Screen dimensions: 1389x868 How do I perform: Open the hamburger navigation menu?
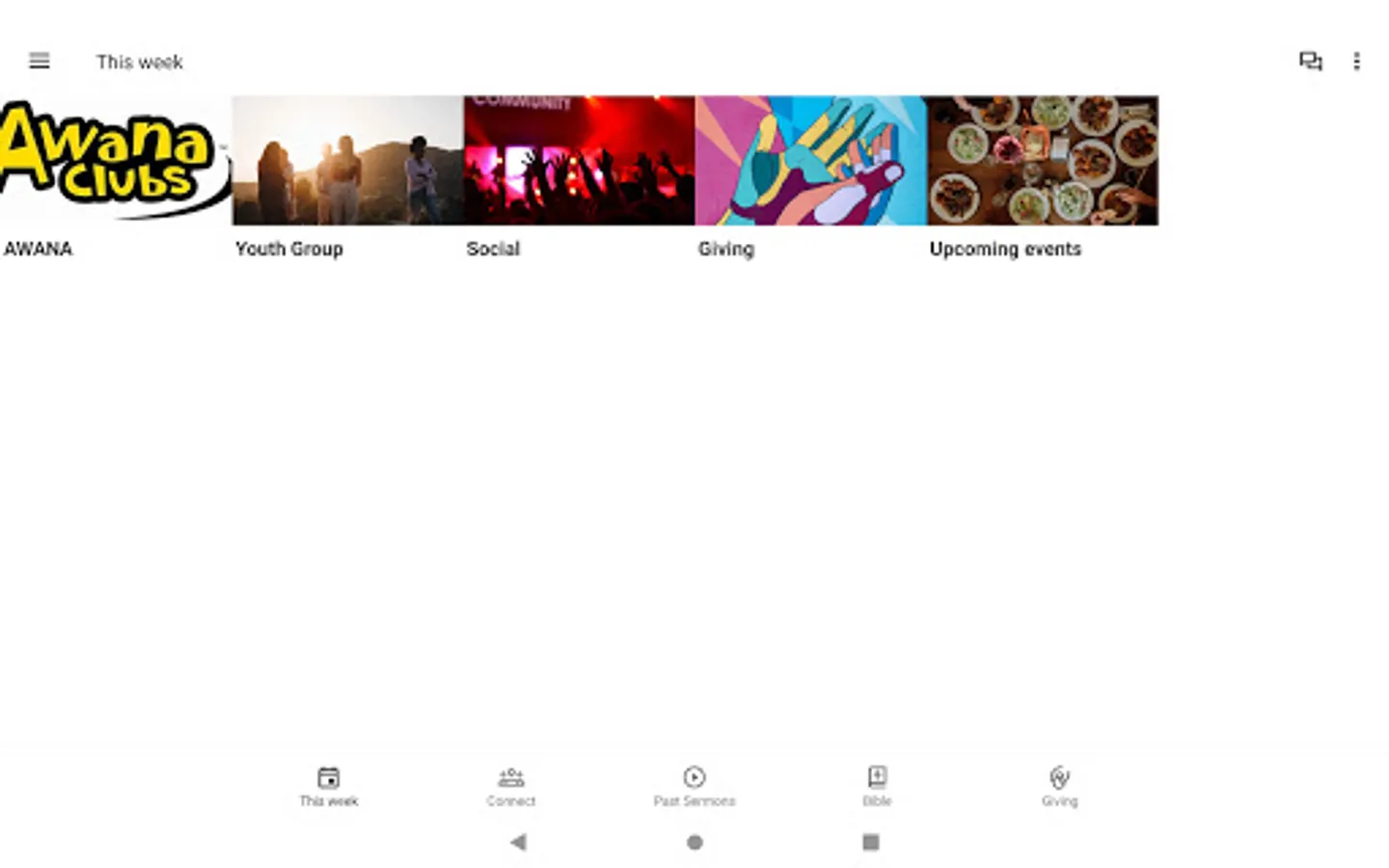pyautogui.click(x=40, y=61)
